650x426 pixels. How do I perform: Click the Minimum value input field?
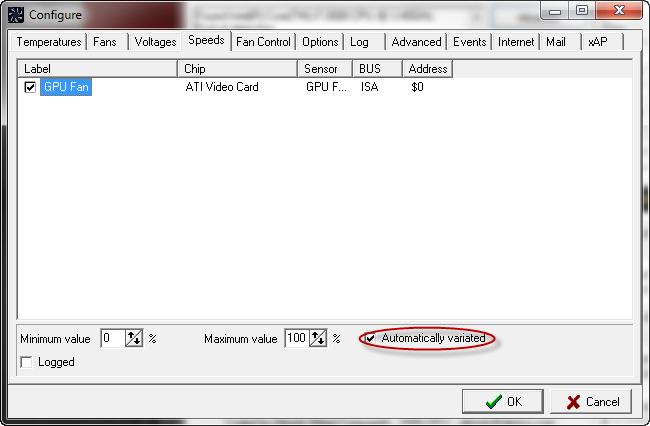click(112, 339)
